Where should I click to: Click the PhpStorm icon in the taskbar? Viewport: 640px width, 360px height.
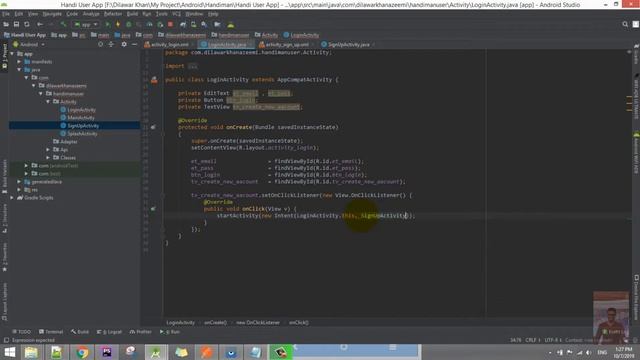click(x=107, y=352)
